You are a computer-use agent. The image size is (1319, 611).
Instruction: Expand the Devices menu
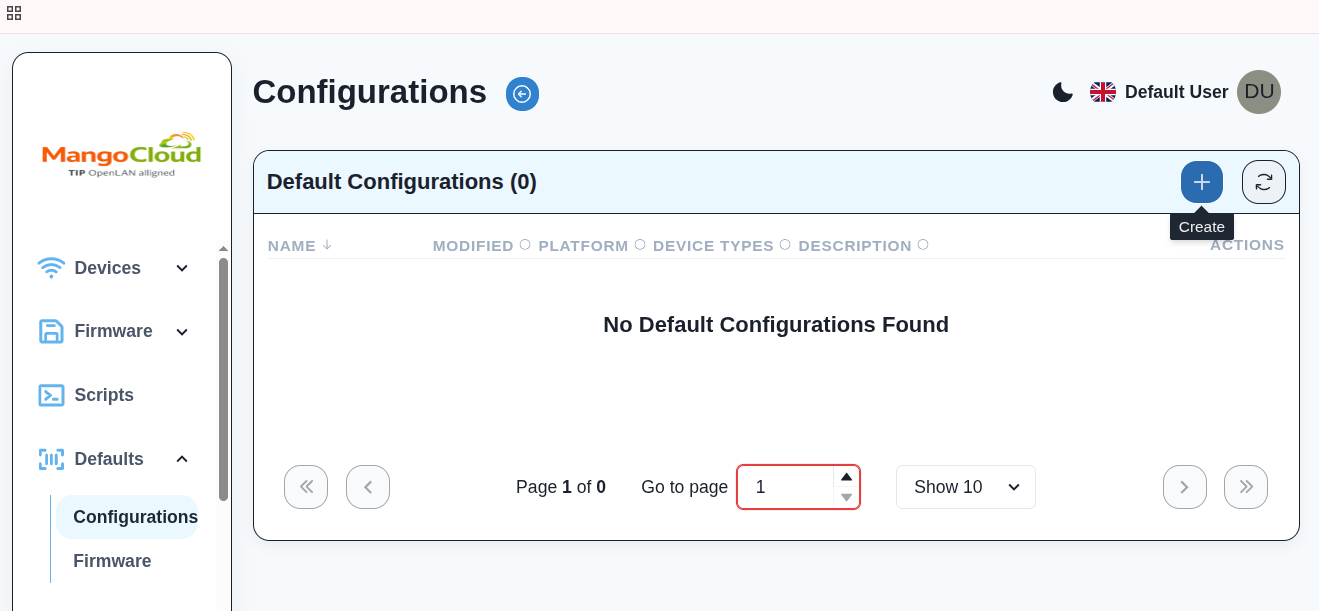(x=181, y=268)
